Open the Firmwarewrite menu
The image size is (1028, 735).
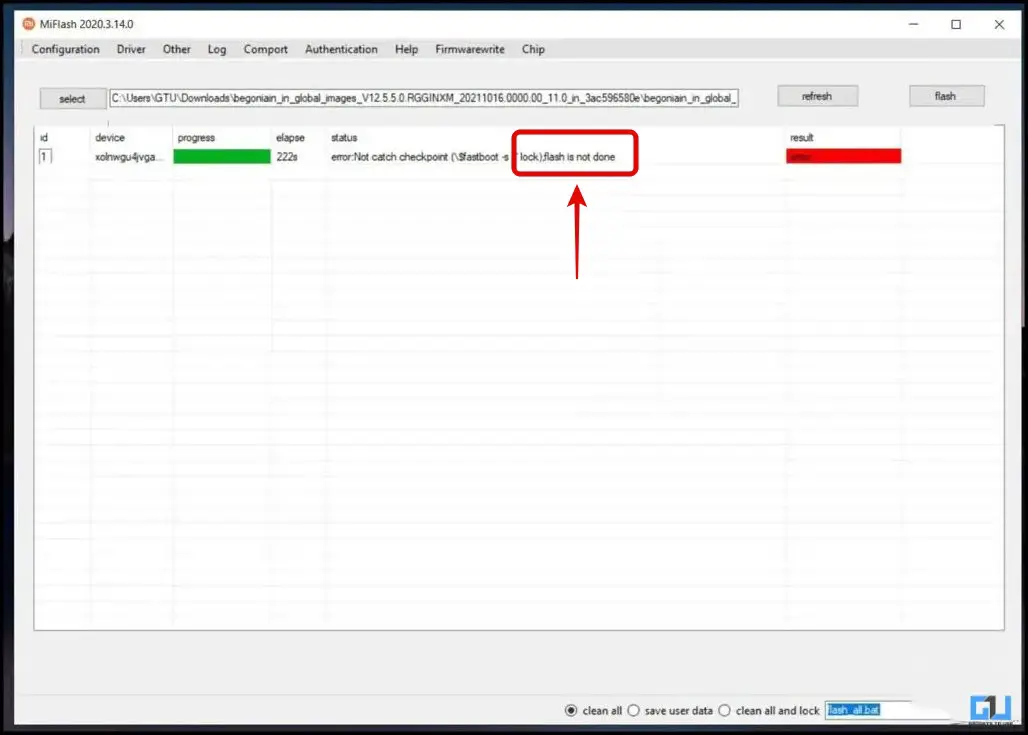point(469,49)
